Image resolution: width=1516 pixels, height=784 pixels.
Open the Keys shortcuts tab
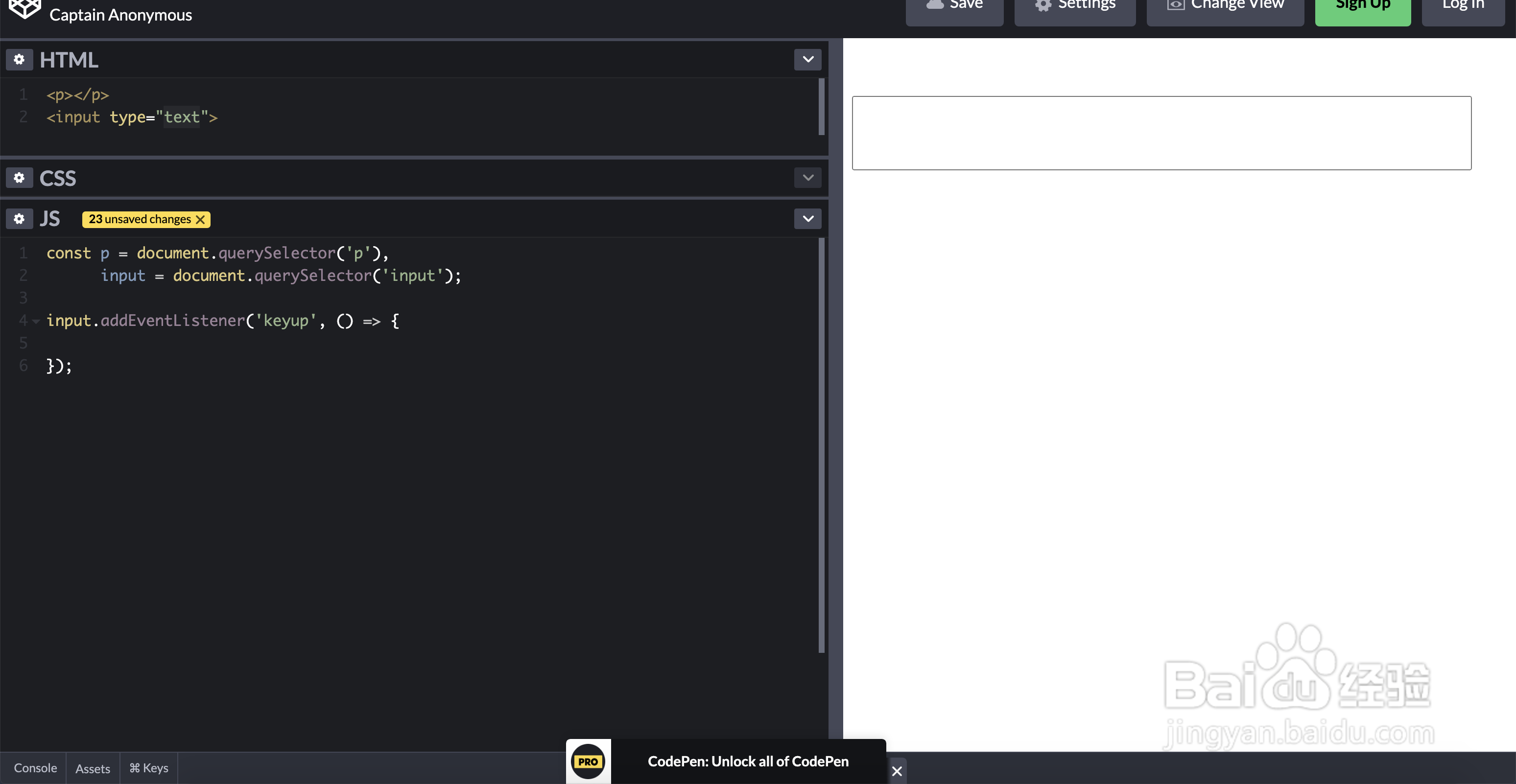point(148,768)
